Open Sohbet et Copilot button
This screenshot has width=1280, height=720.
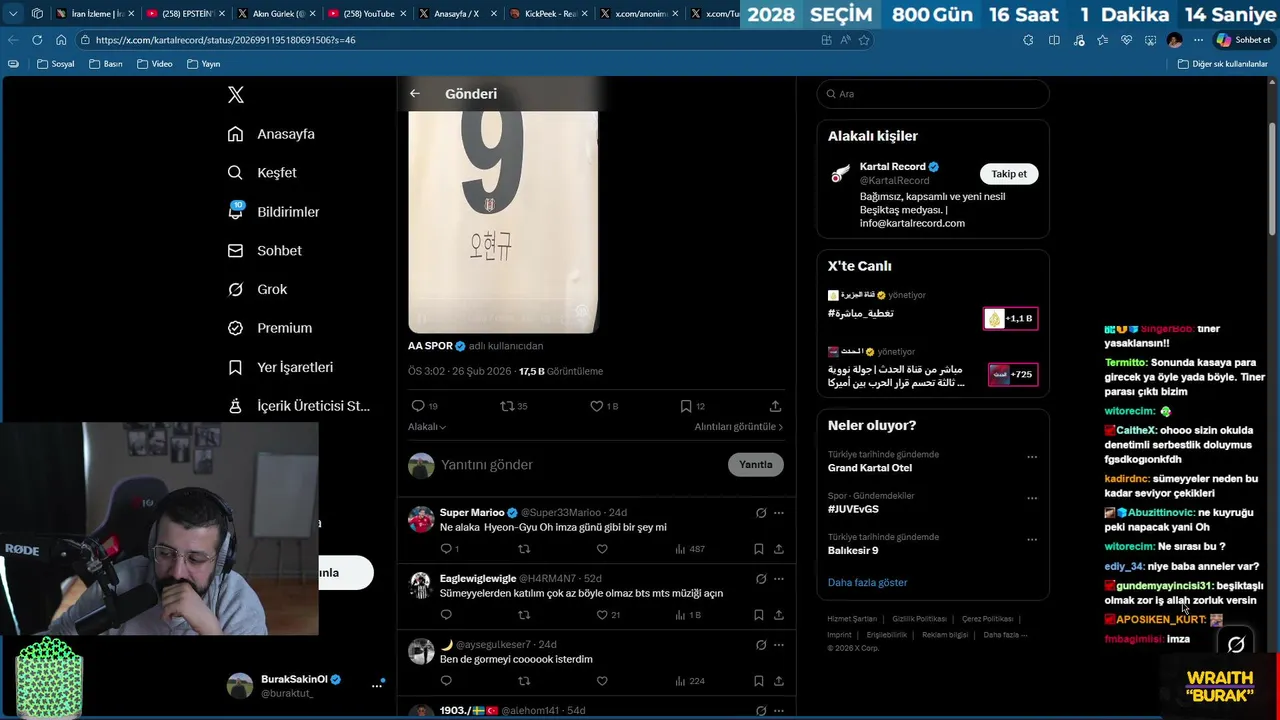[1243, 40]
